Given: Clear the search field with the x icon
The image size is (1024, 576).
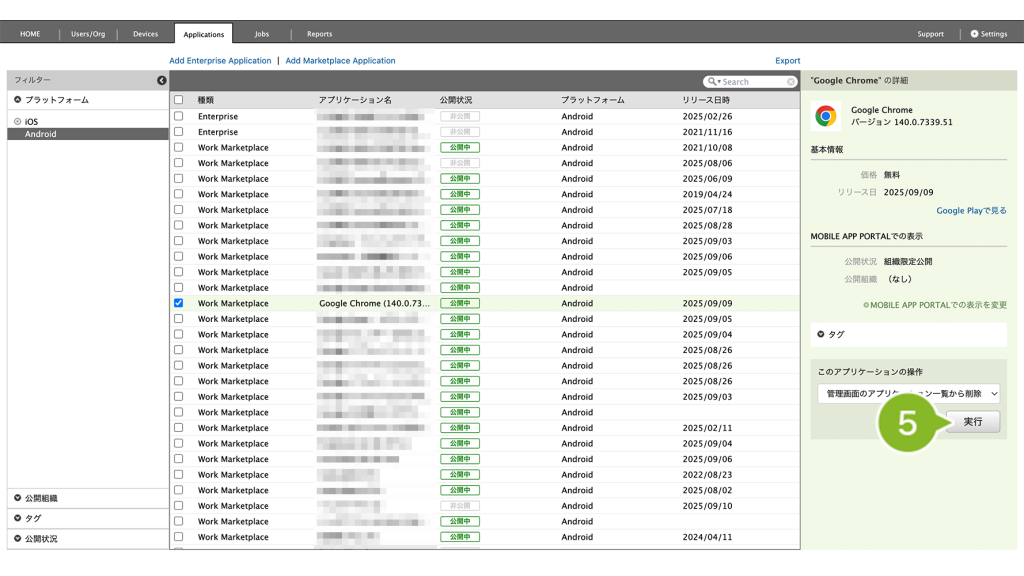Looking at the screenshot, I should 792,82.
